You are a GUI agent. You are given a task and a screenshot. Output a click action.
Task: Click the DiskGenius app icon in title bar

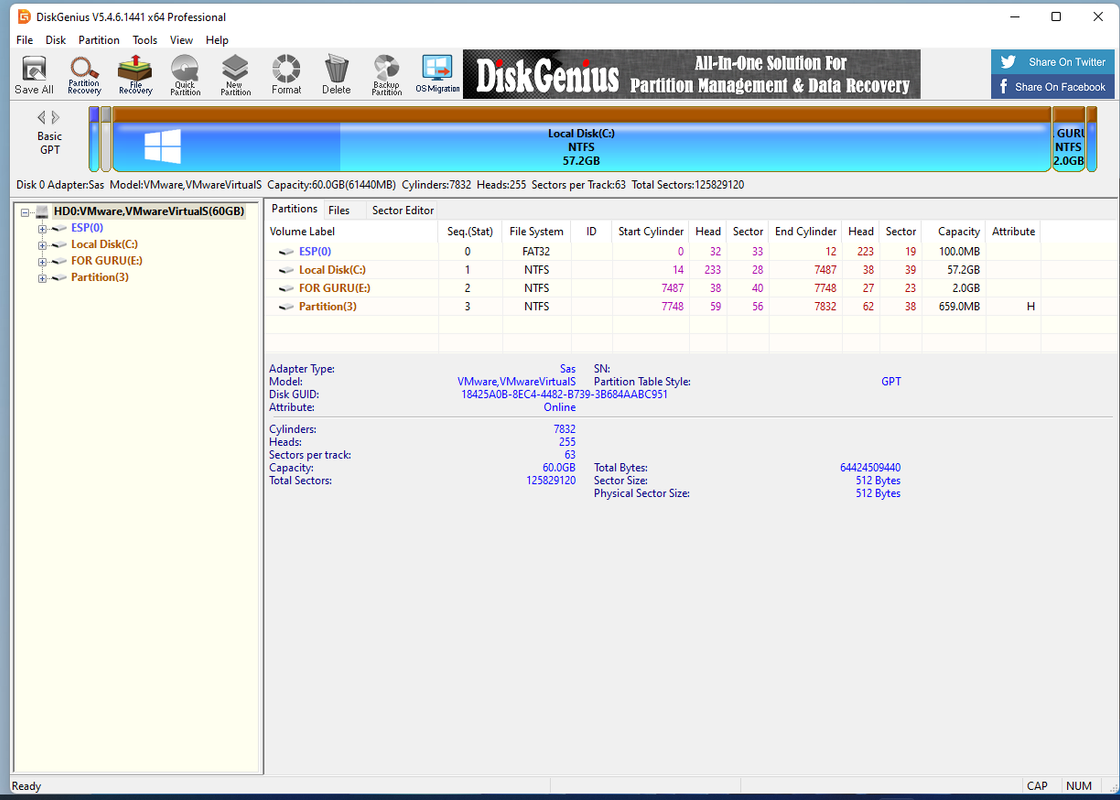coord(24,16)
